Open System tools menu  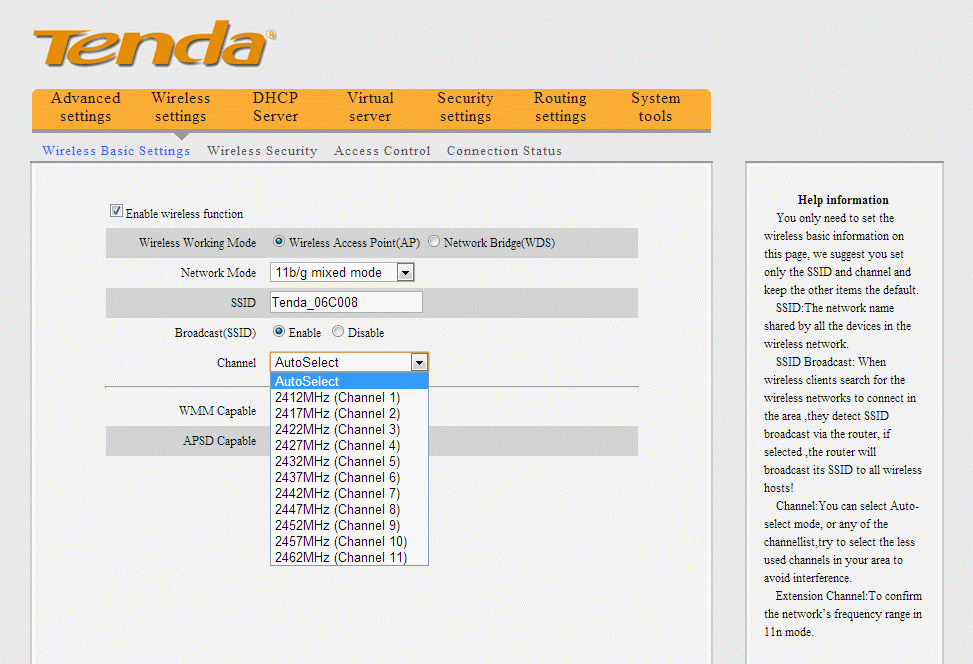[x=655, y=107]
